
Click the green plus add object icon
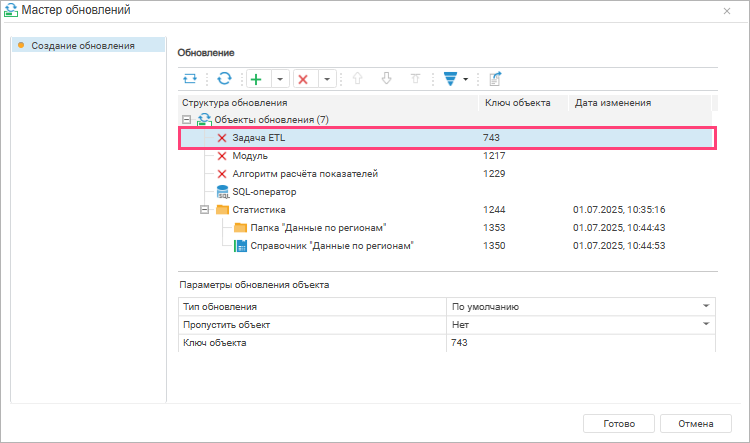click(257, 79)
